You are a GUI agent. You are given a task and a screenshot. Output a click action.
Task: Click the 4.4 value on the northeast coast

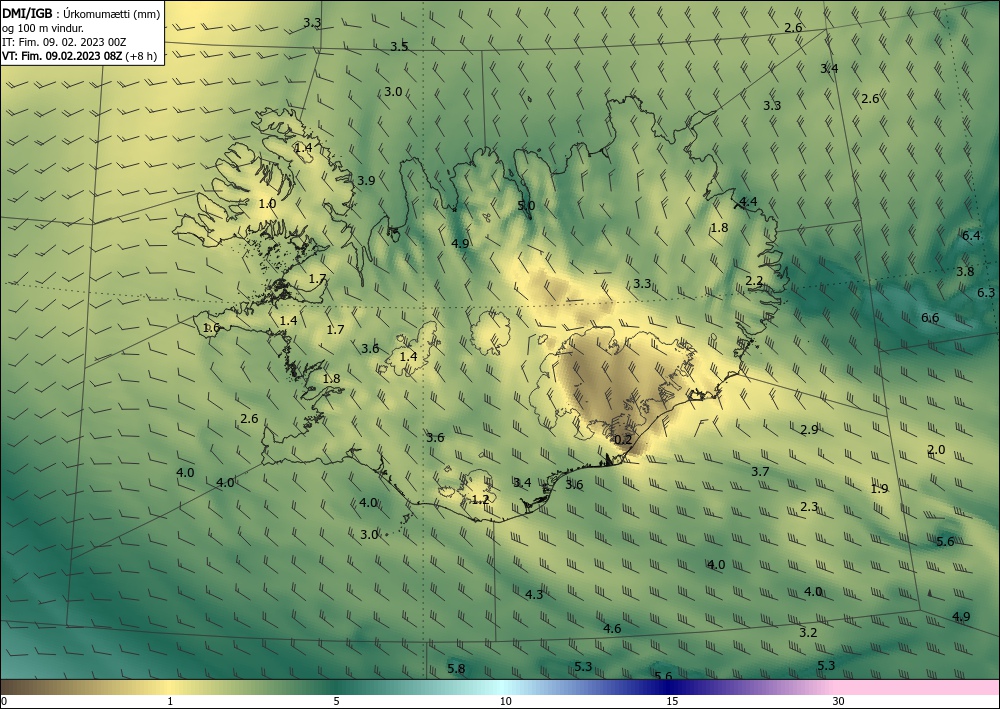pyautogui.click(x=748, y=201)
